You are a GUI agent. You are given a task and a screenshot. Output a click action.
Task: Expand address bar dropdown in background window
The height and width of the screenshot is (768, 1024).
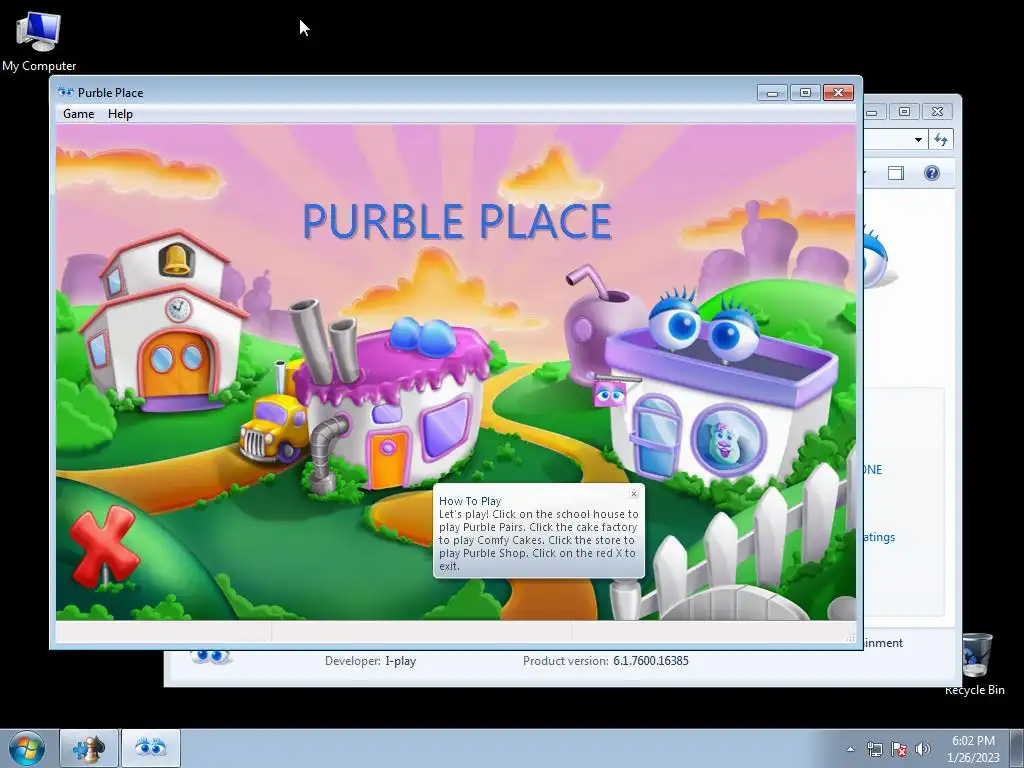[918, 139]
